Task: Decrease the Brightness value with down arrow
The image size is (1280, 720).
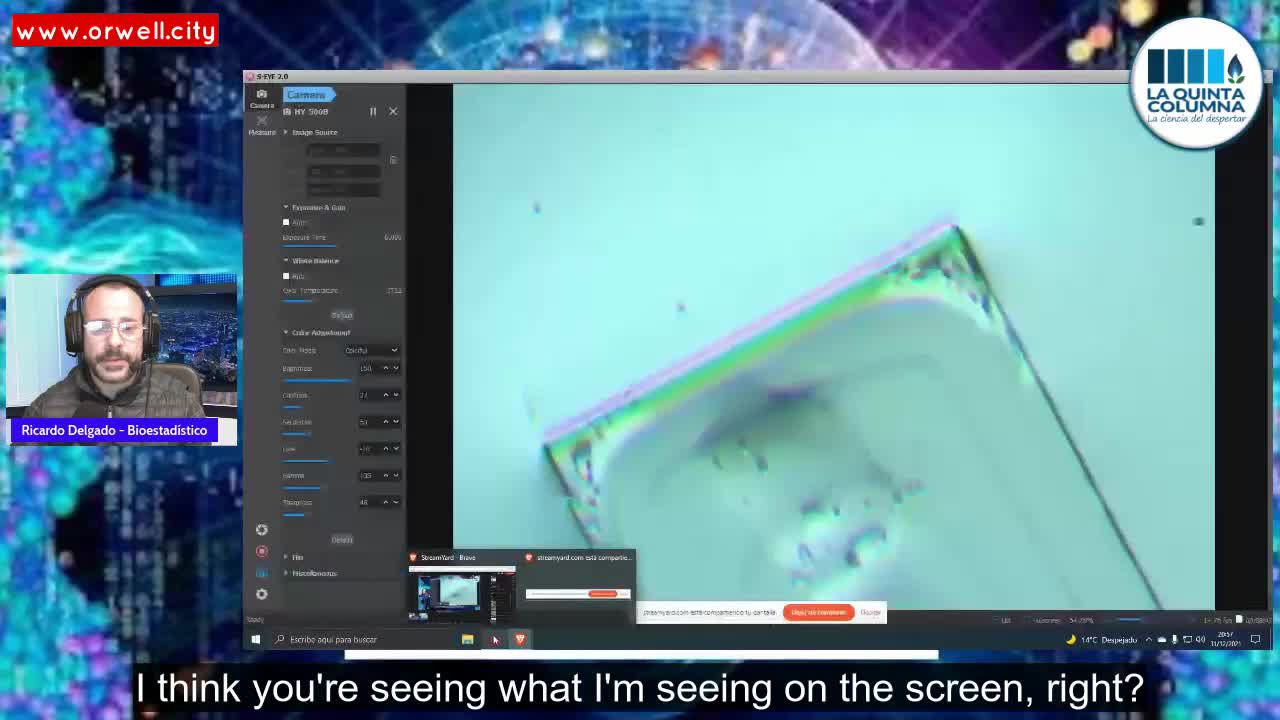Action: point(396,368)
